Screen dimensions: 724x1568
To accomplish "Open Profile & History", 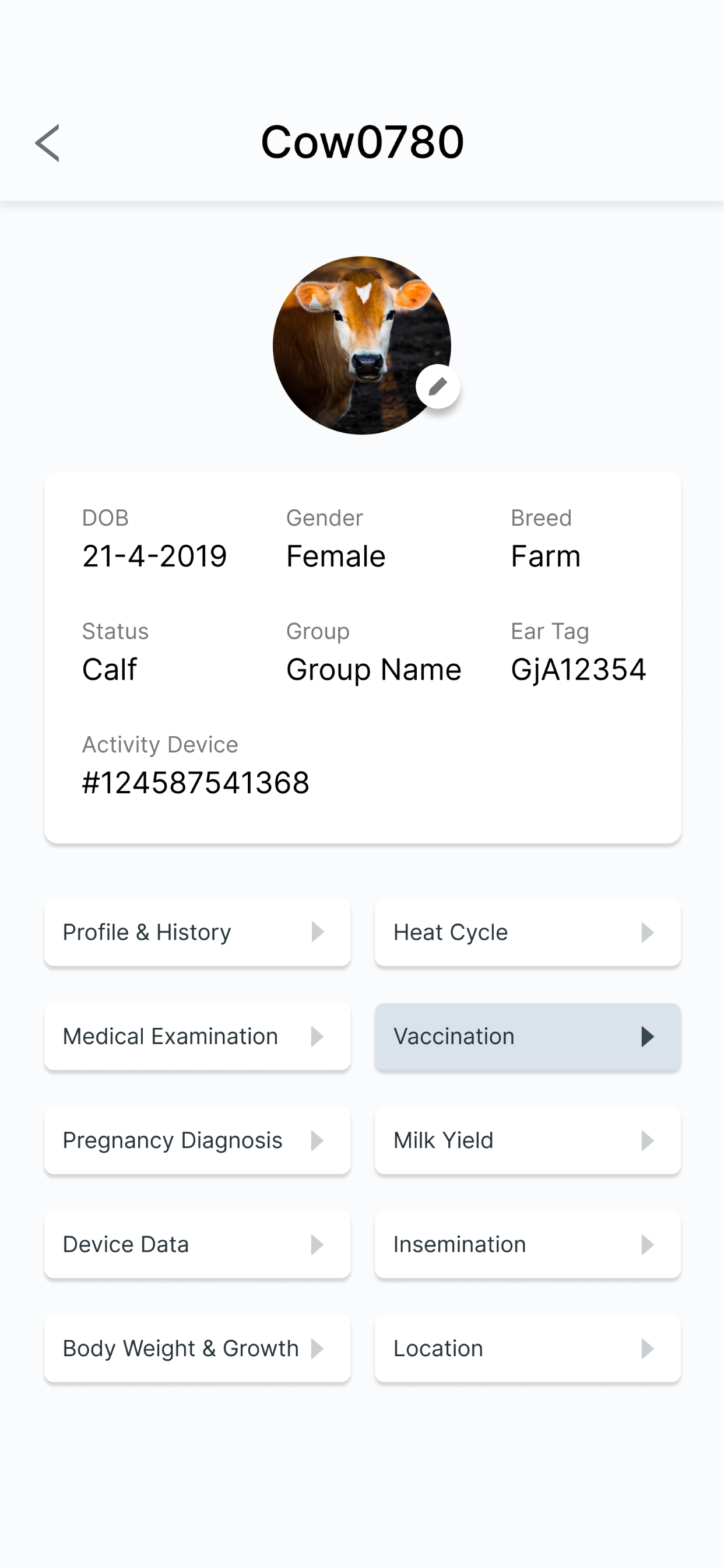I will click(197, 932).
